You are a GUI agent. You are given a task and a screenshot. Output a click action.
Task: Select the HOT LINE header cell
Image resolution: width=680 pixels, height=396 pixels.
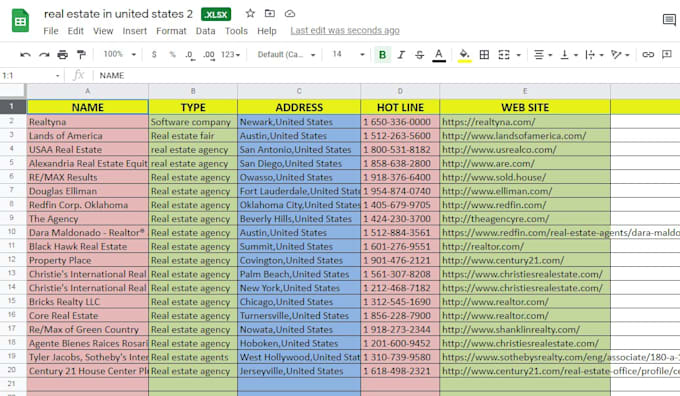pos(400,107)
